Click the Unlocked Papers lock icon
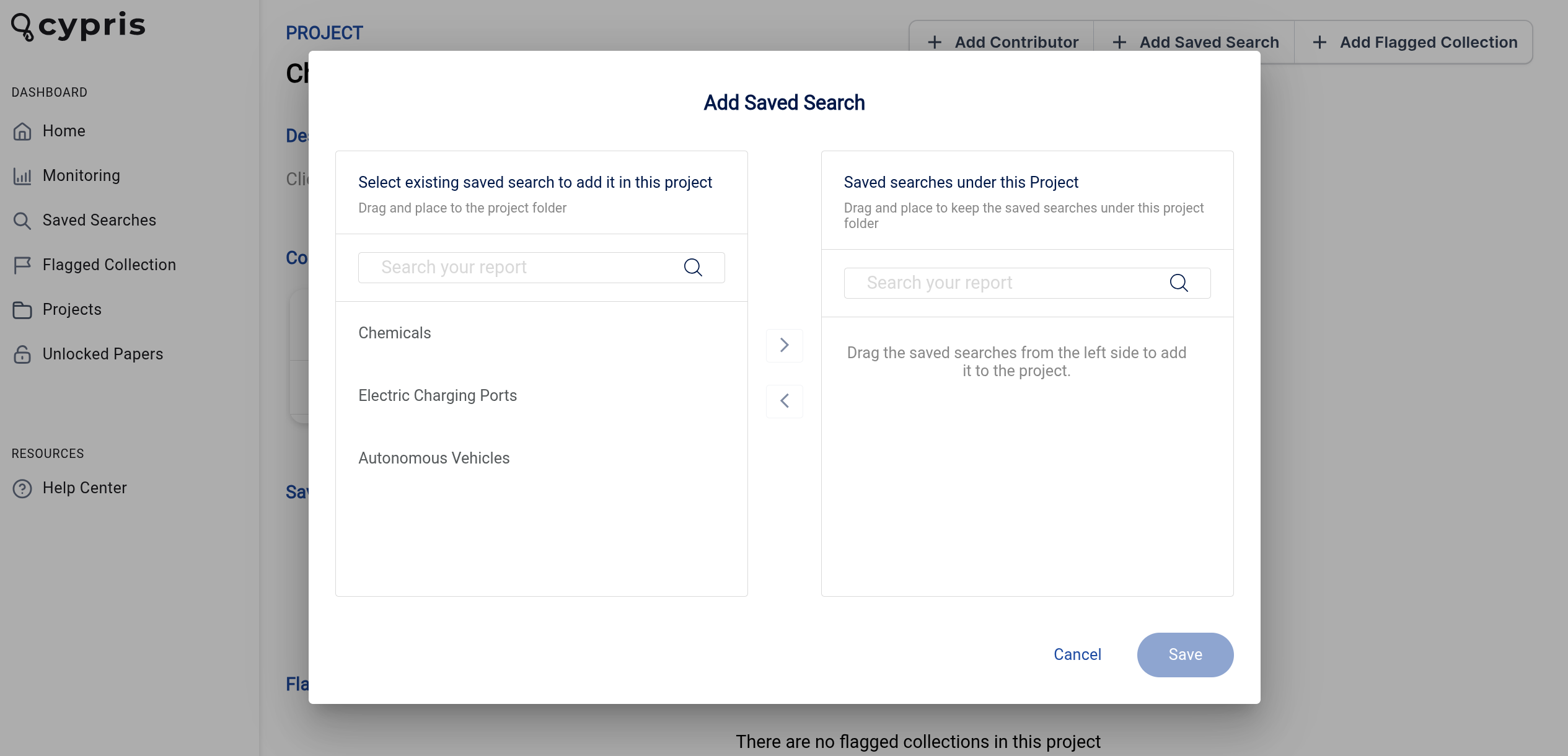The width and height of the screenshot is (1568, 756). click(22, 354)
